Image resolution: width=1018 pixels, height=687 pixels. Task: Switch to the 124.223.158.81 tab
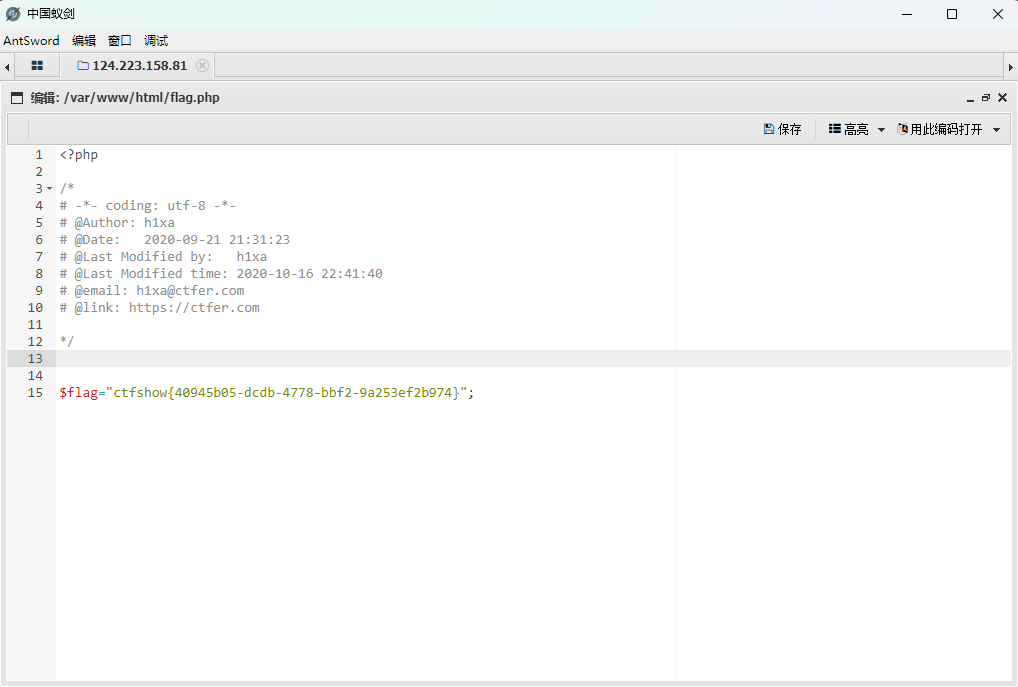coord(139,66)
